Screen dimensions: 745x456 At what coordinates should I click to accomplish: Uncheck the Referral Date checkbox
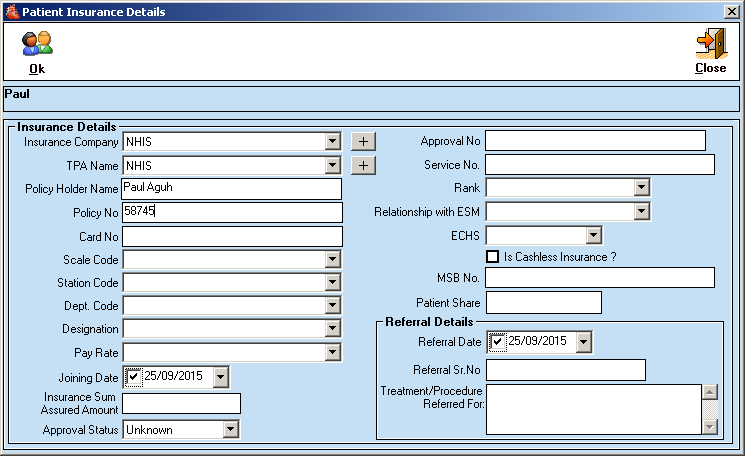(497, 342)
